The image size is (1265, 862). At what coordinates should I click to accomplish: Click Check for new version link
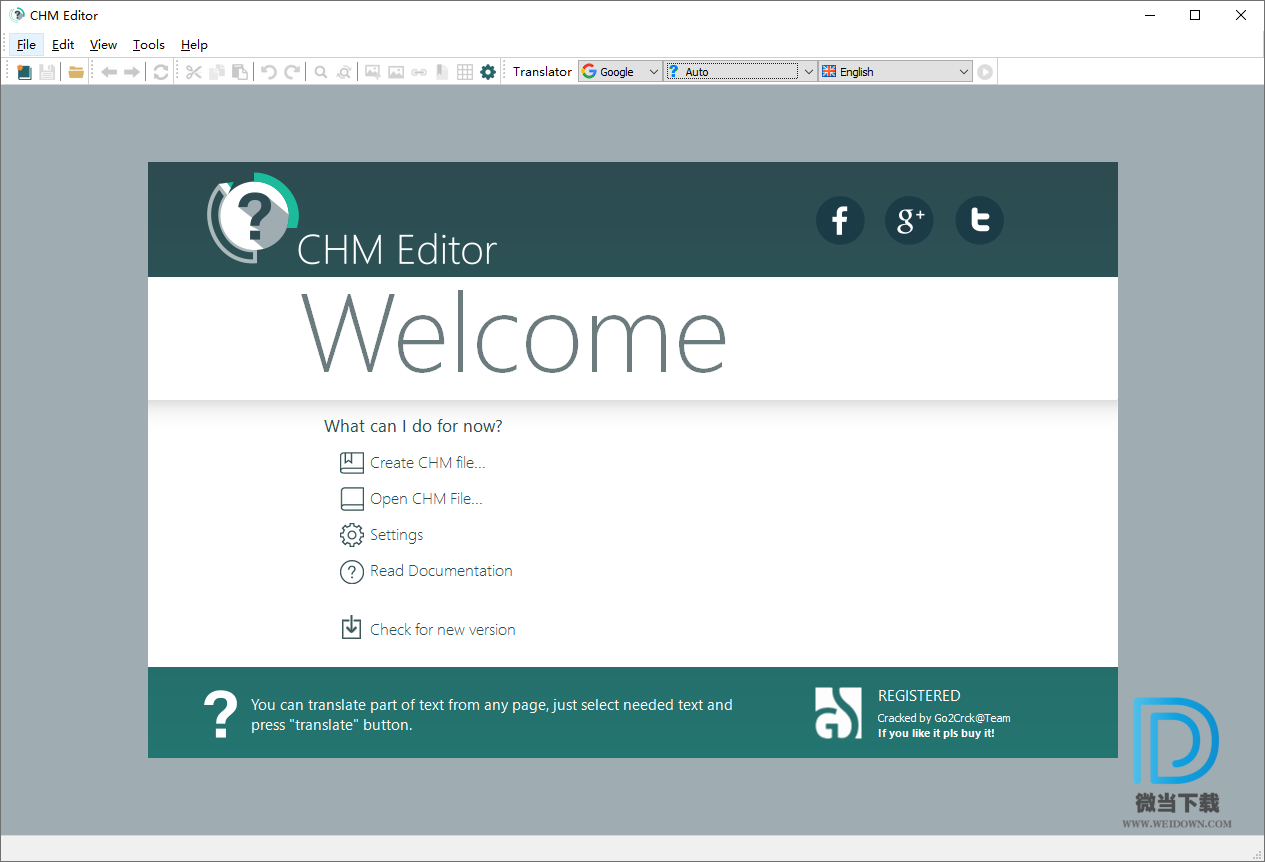(x=443, y=630)
